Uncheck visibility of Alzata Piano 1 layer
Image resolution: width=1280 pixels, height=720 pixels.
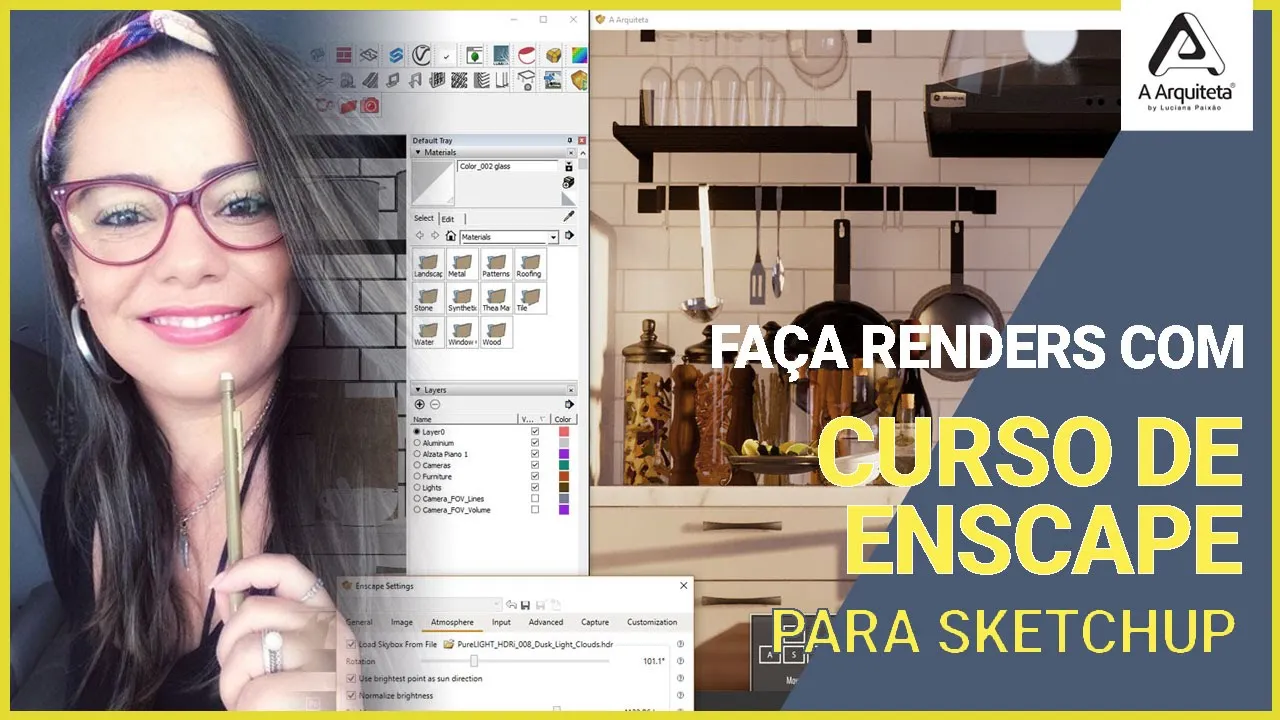pos(535,454)
